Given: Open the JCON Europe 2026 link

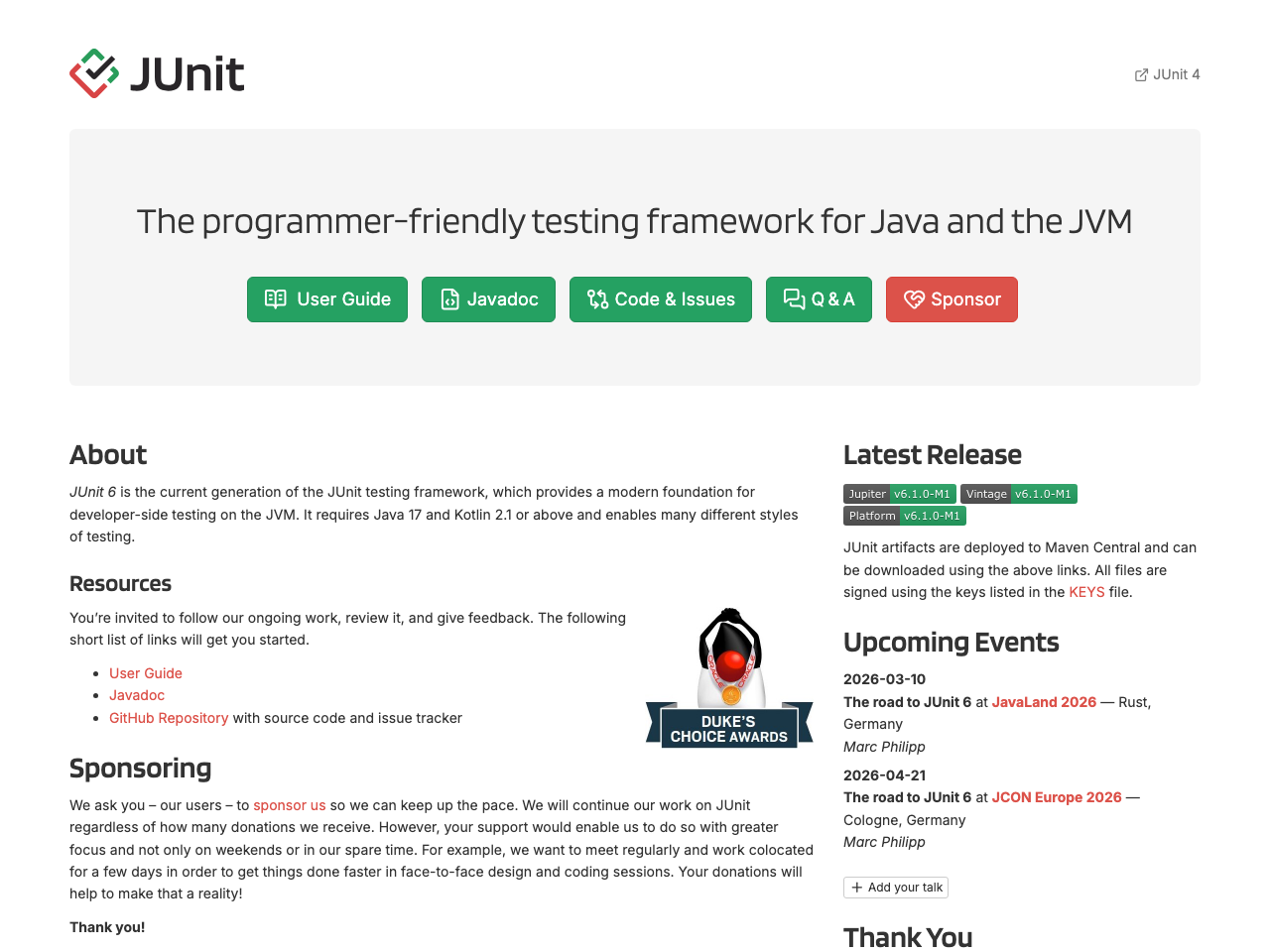Looking at the screenshot, I should [x=1056, y=796].
